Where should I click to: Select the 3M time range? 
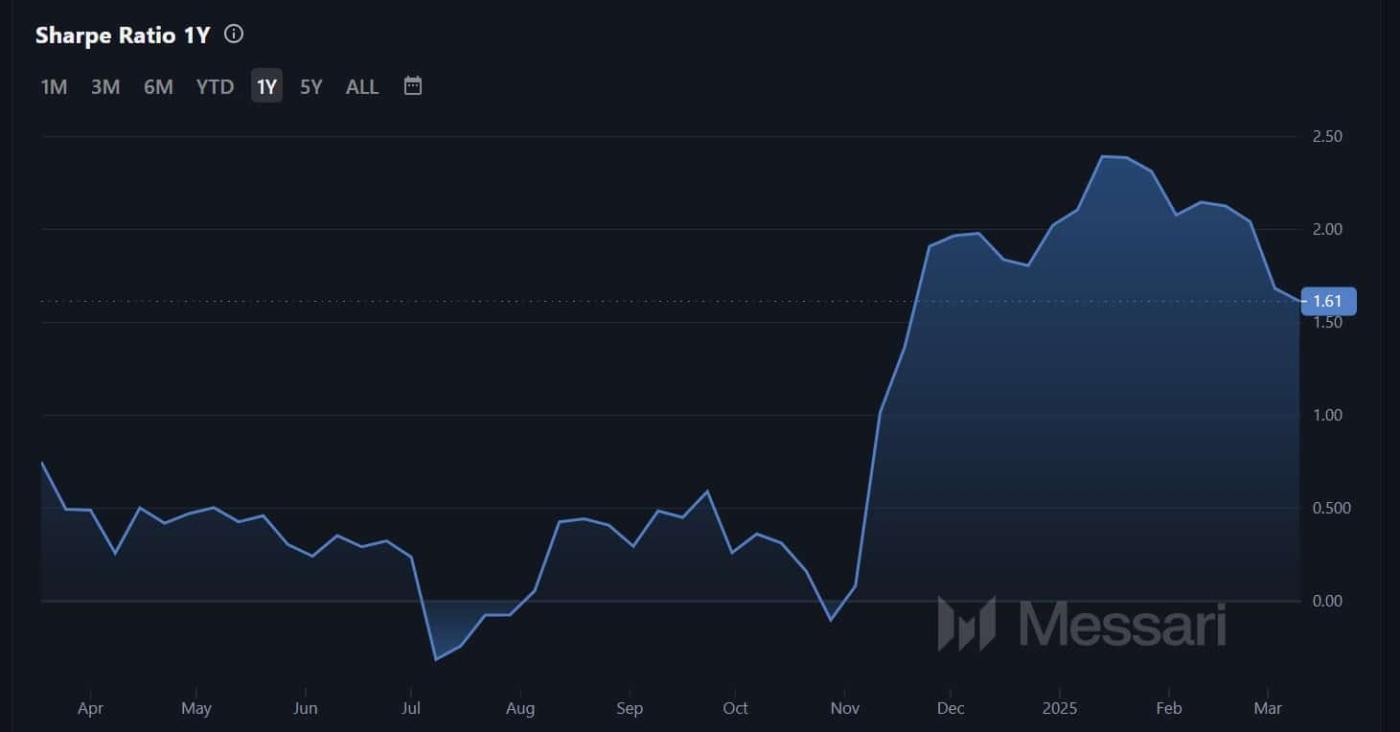105,87
